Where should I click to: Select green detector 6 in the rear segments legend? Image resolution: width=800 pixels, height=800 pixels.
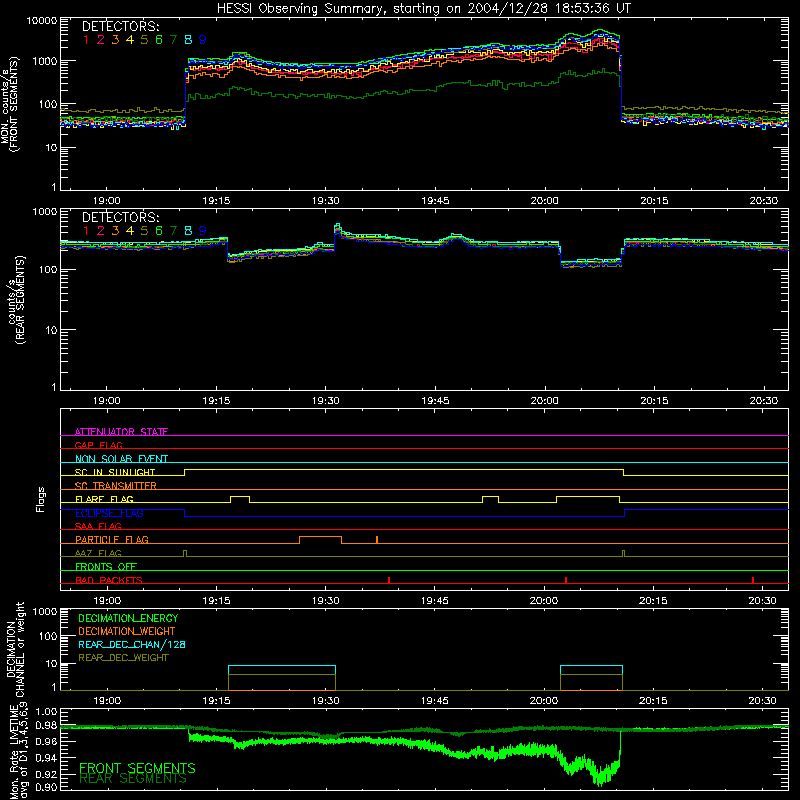pos(159,231)
